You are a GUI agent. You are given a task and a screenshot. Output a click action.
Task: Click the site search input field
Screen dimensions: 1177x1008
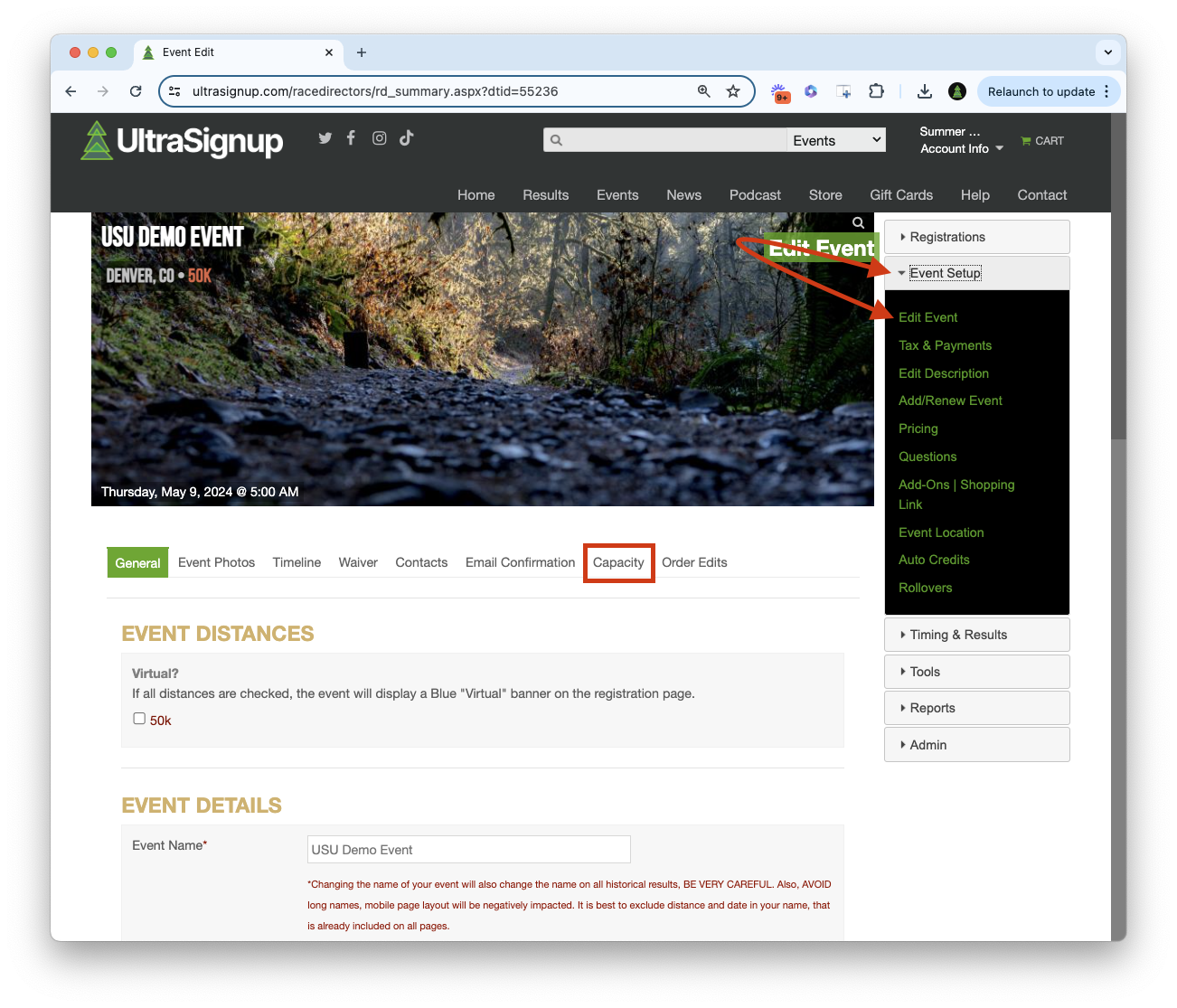point(665,140)
